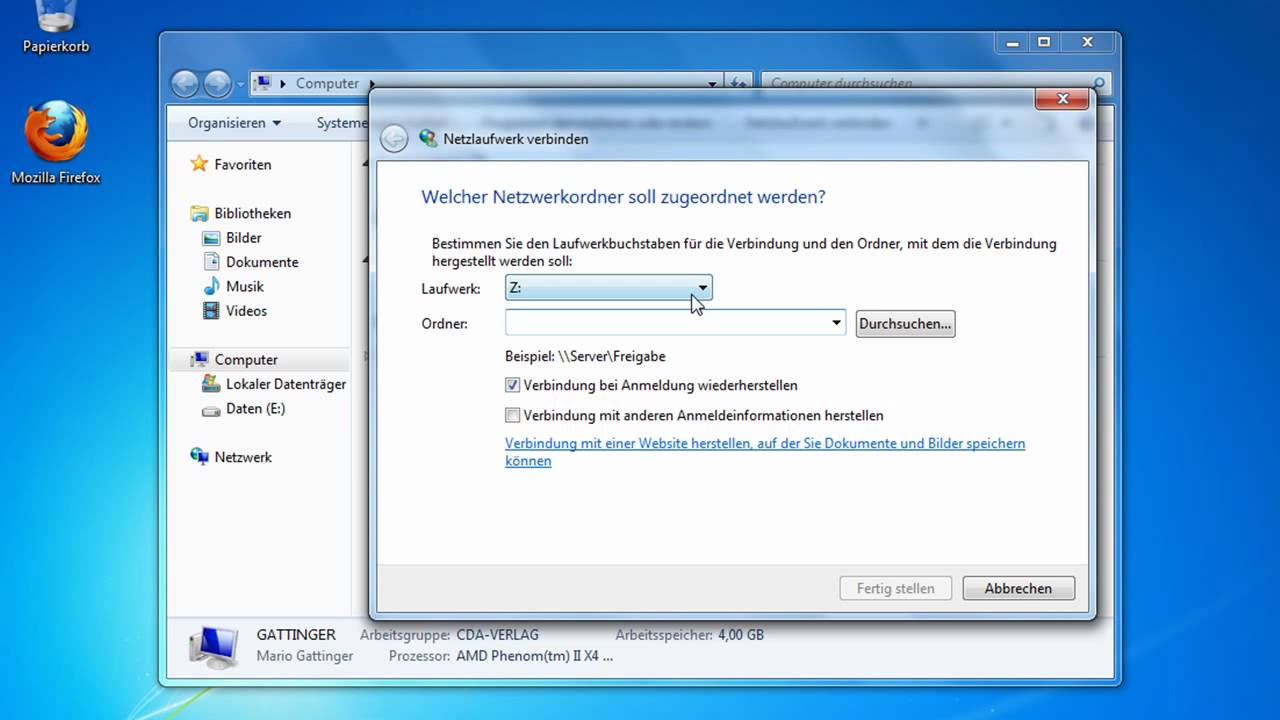
Task: Click the Systemeigenschaften toolbar item
Action: pyautogui.click(x=342, y=123)
